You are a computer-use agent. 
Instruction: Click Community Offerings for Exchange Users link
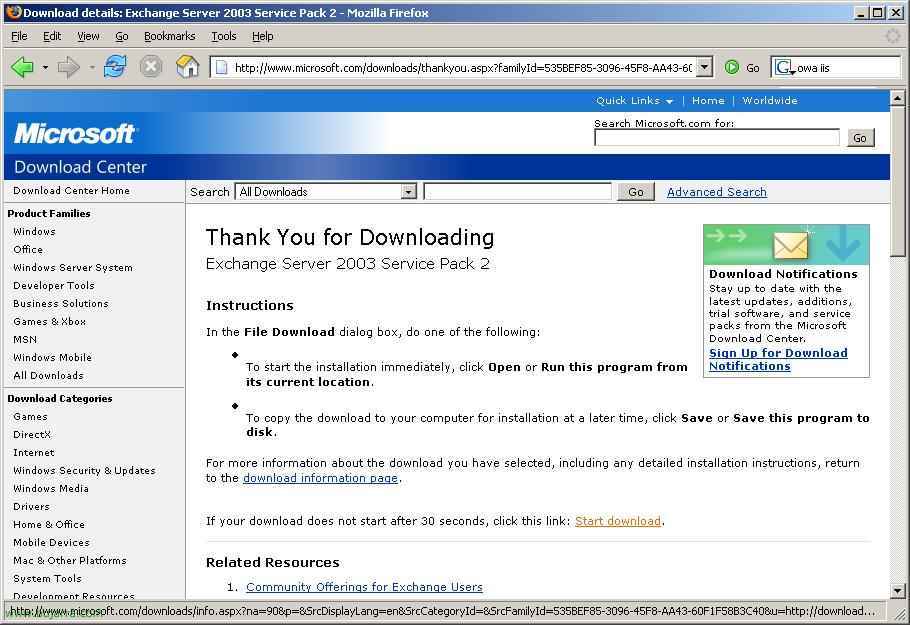[x=364, y=587]
